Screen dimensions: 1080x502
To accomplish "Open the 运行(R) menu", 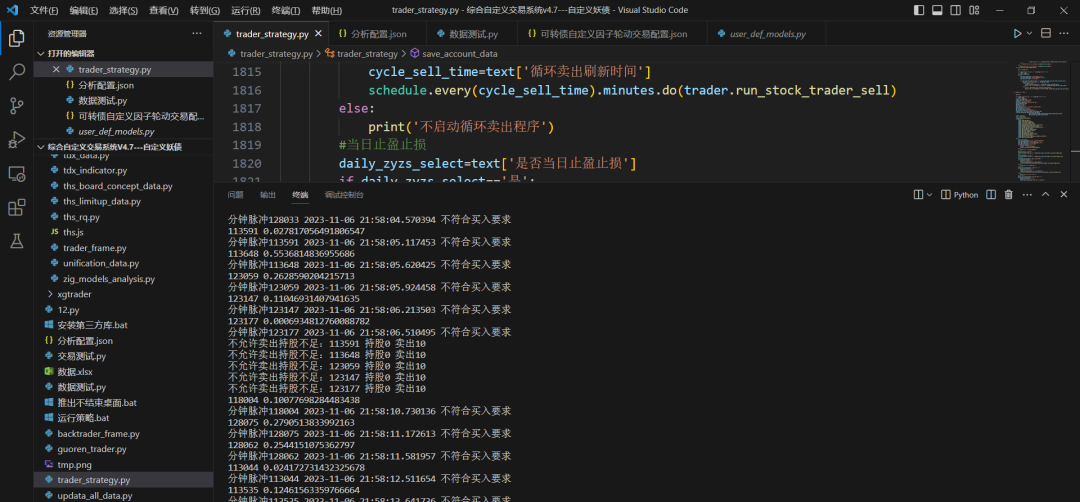I will click(245, 11).
